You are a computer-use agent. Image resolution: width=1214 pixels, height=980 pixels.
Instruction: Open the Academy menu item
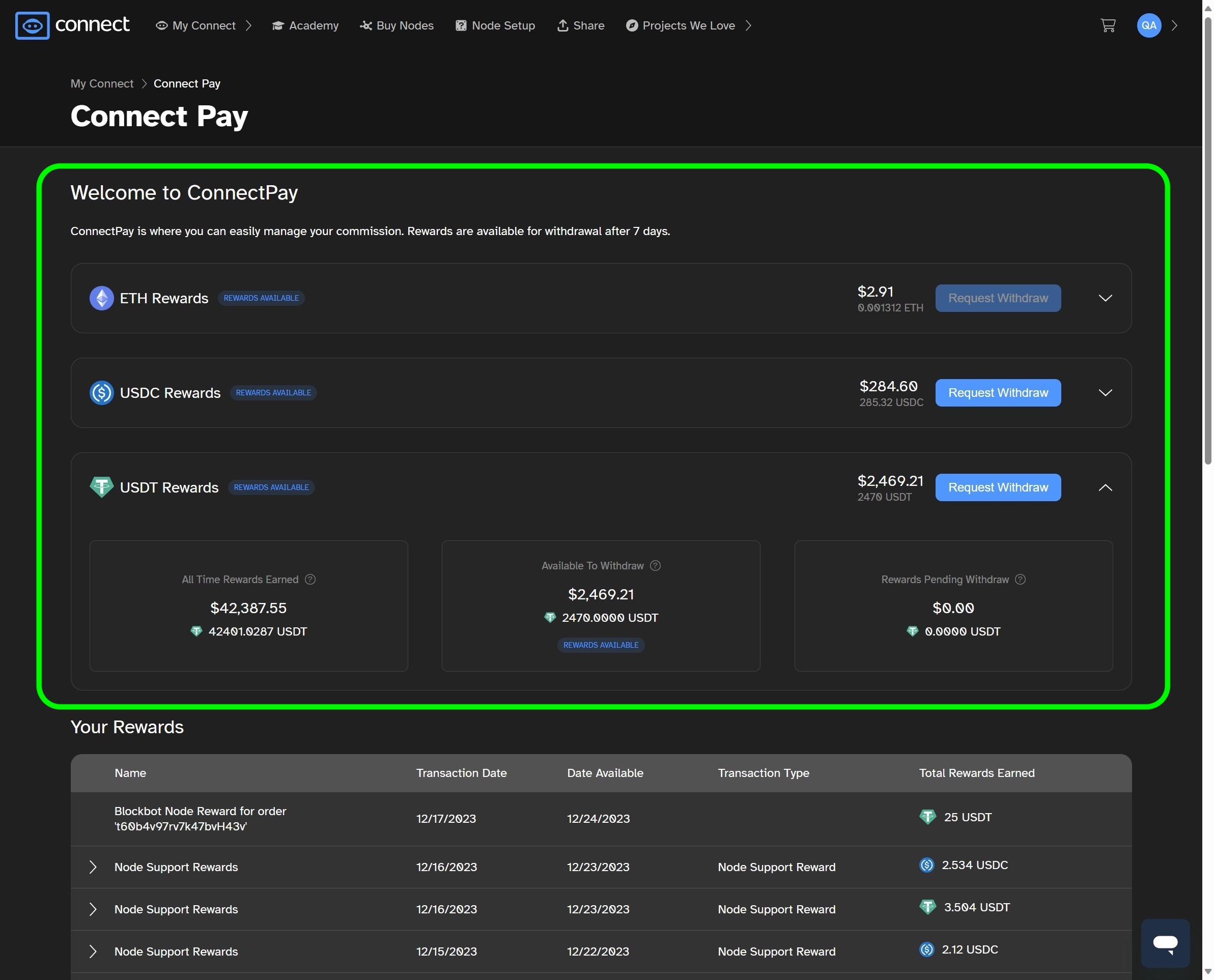coord(305,25)
